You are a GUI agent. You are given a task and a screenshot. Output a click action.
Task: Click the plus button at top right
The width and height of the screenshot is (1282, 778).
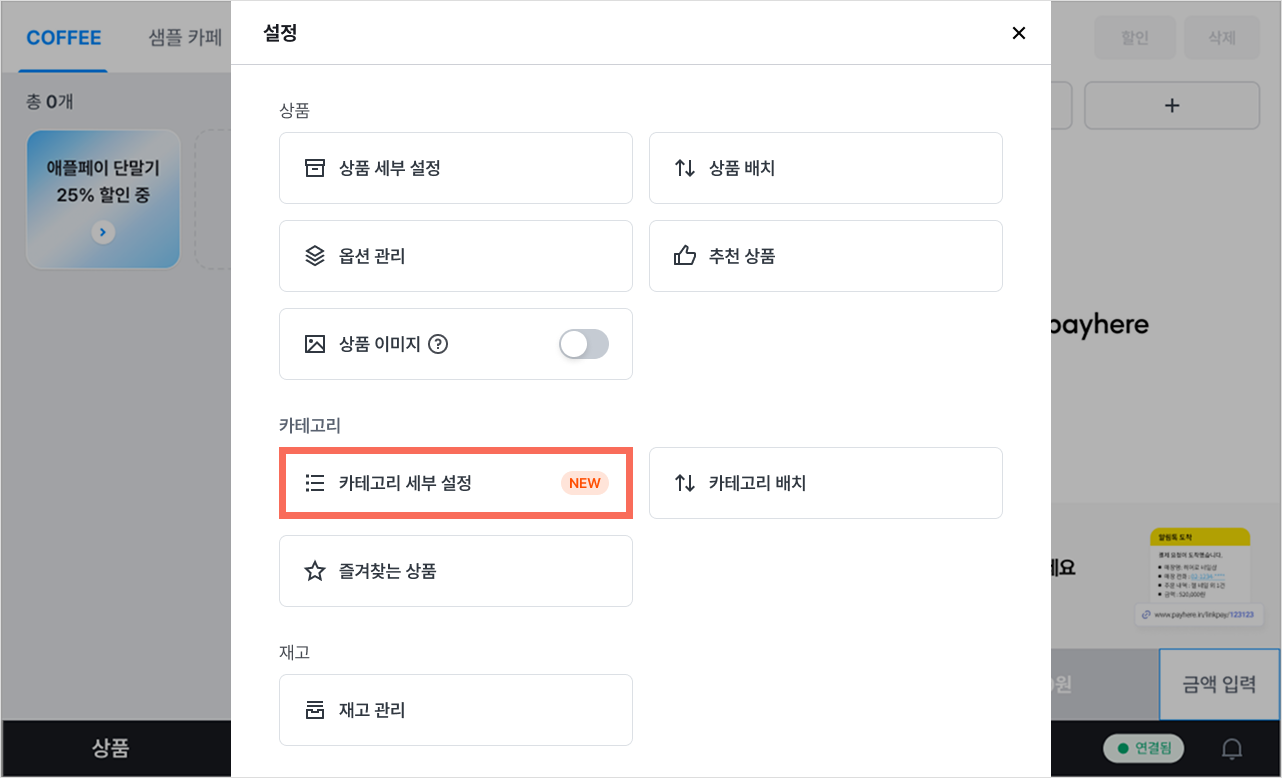tap(1172, 106)
